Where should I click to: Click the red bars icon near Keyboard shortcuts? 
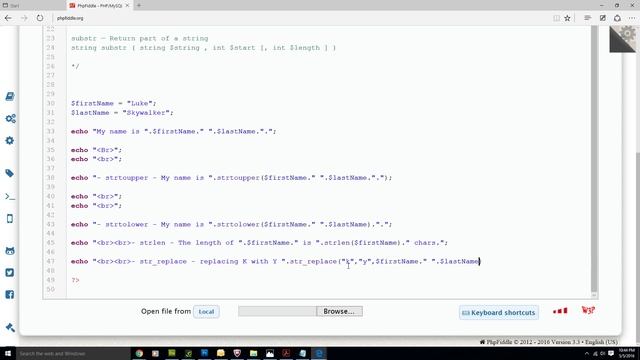click(560, 311)
